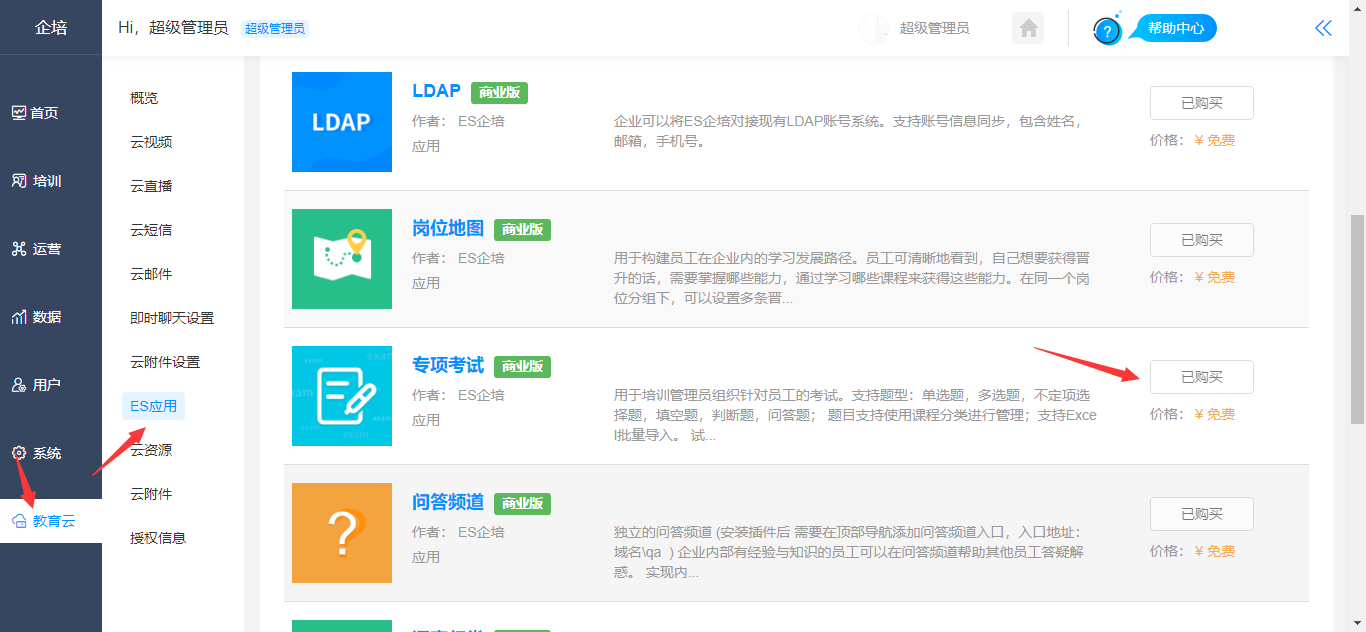This screenshot has height=632, width=1366.
Task: Open 云视频 submenu item
Action: 151,142
